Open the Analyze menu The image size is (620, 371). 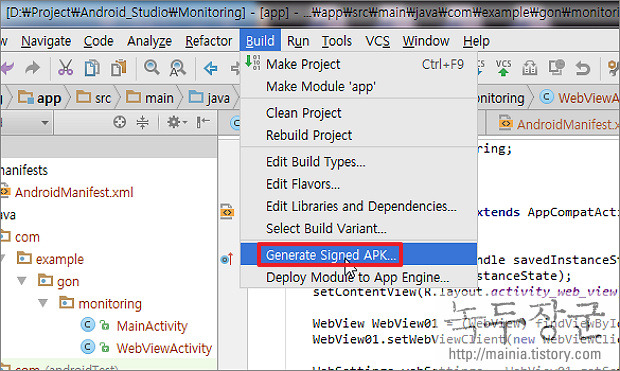coord(149,41)
